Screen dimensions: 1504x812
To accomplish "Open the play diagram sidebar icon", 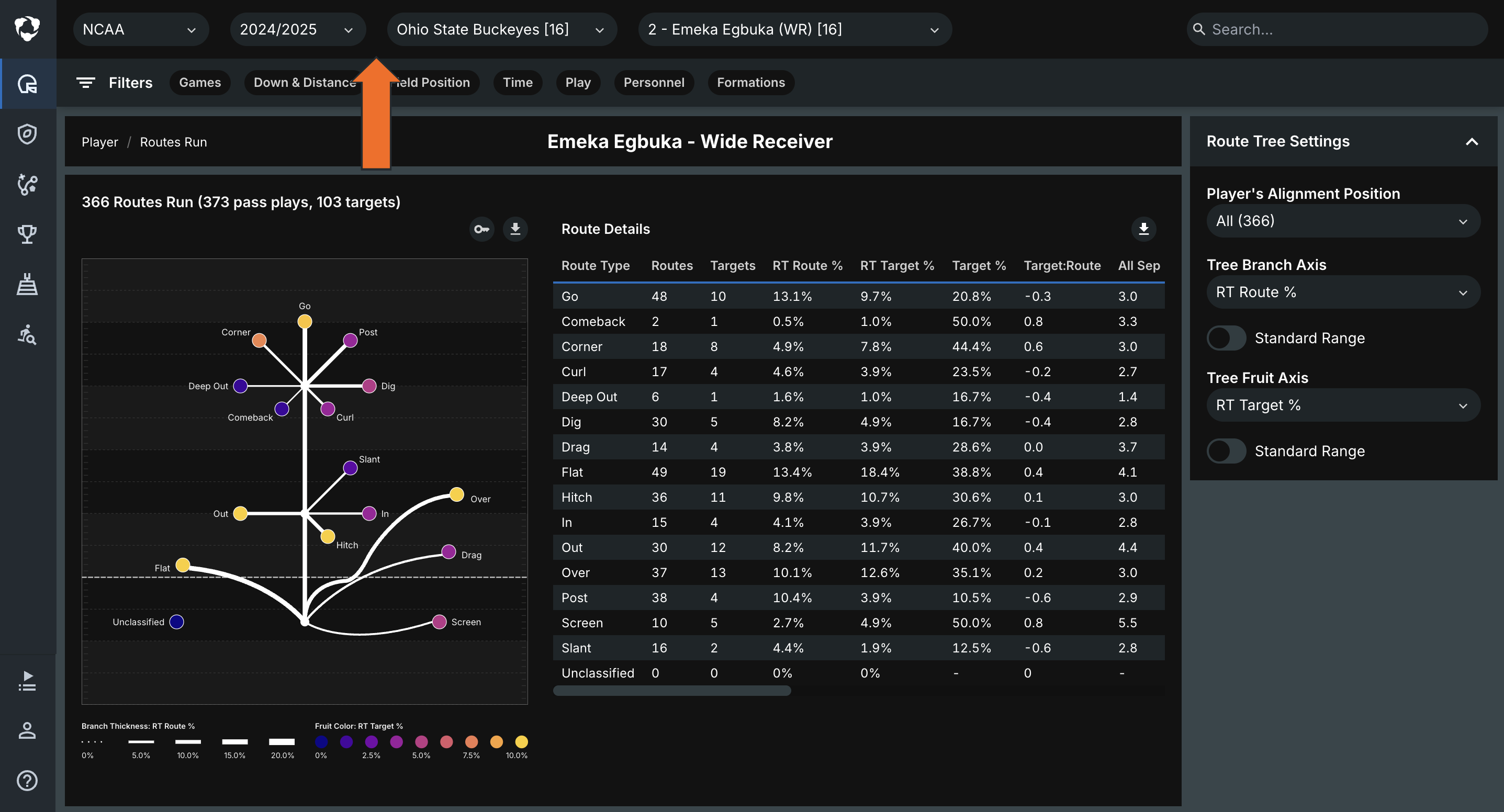I will pos(27,185).
